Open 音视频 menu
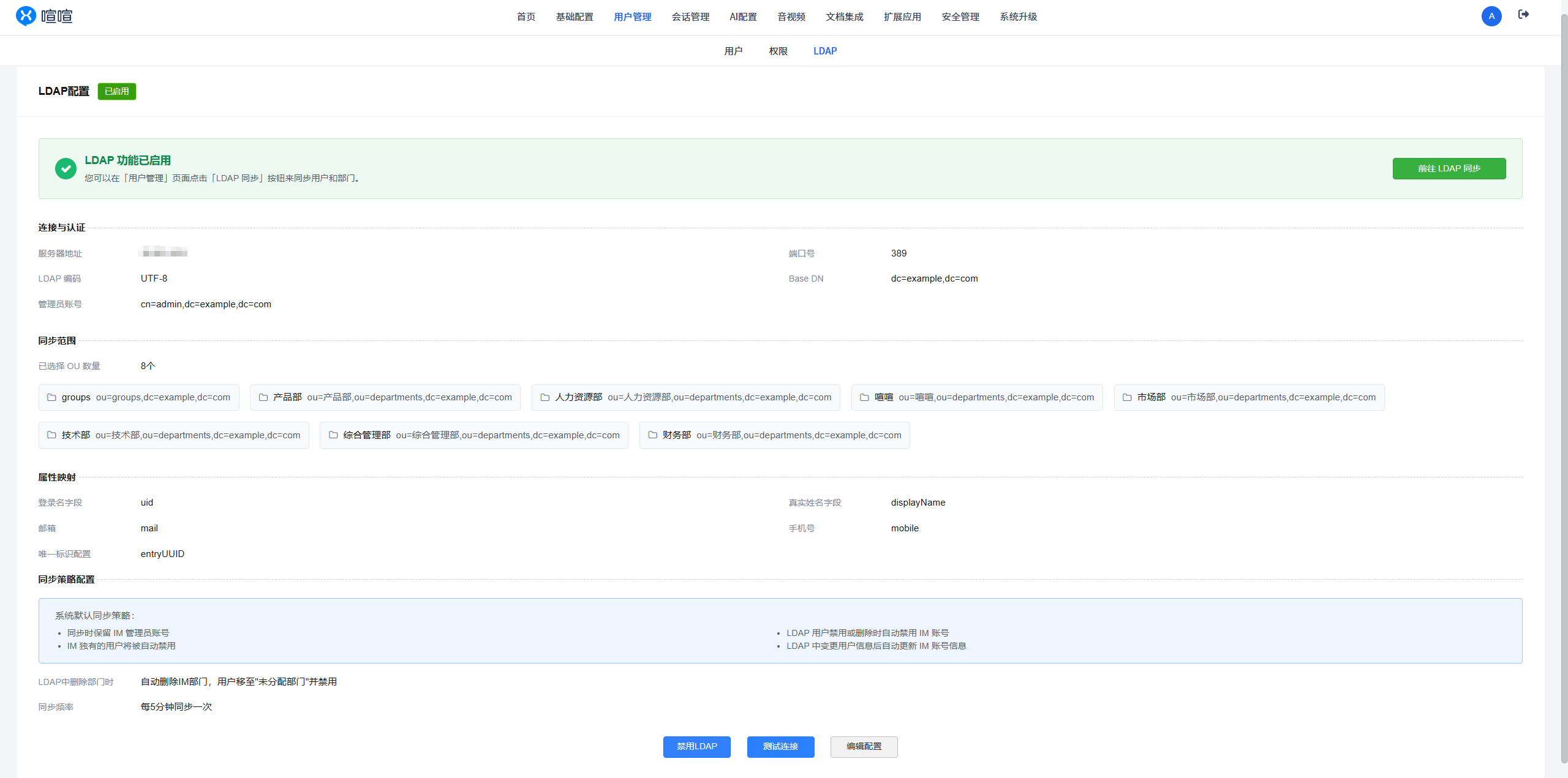The height and width of the screenshot is (778, 1568). tap(791, 17)
